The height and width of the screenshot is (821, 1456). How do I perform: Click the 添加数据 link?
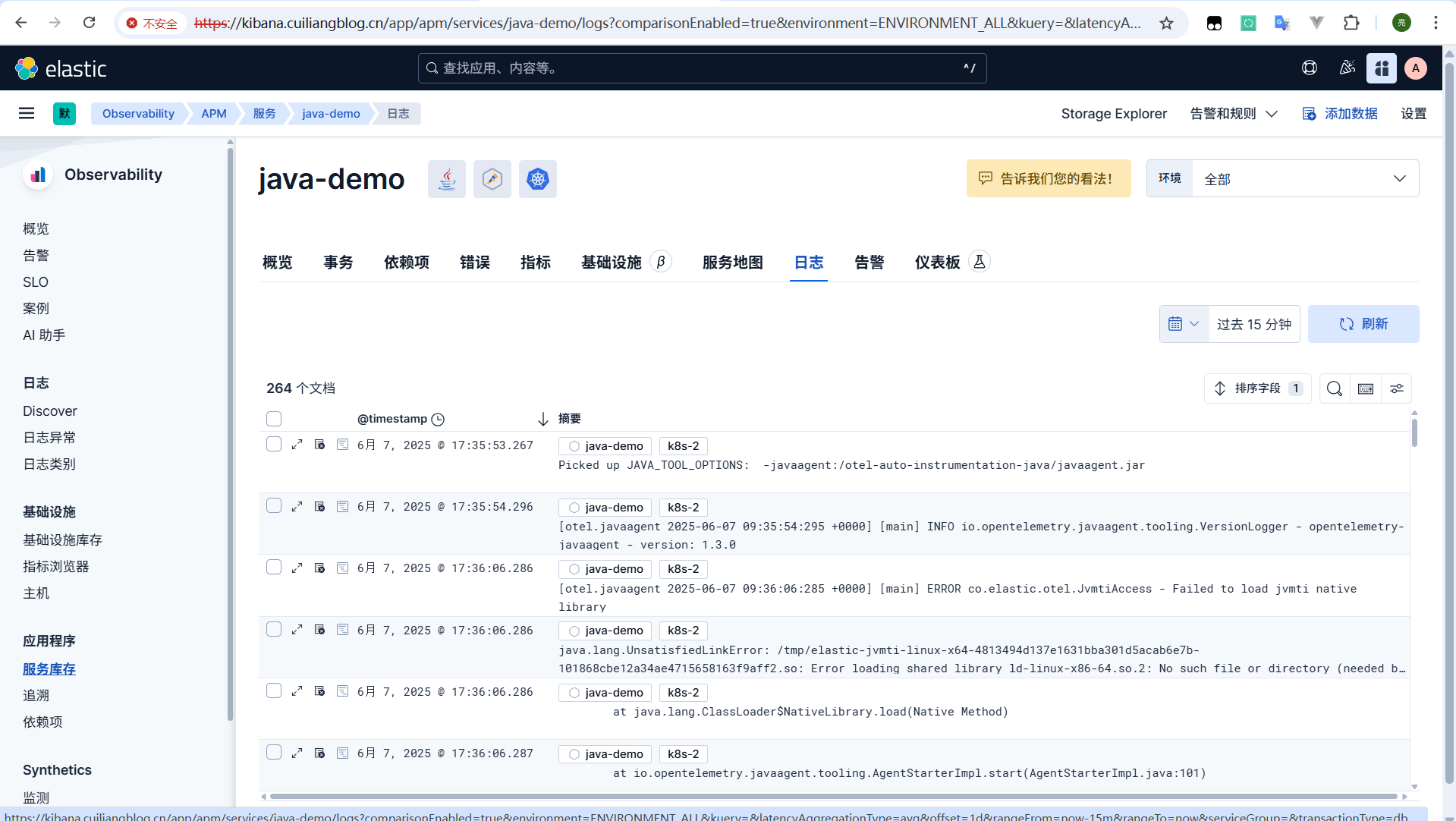pos(1340,113)
